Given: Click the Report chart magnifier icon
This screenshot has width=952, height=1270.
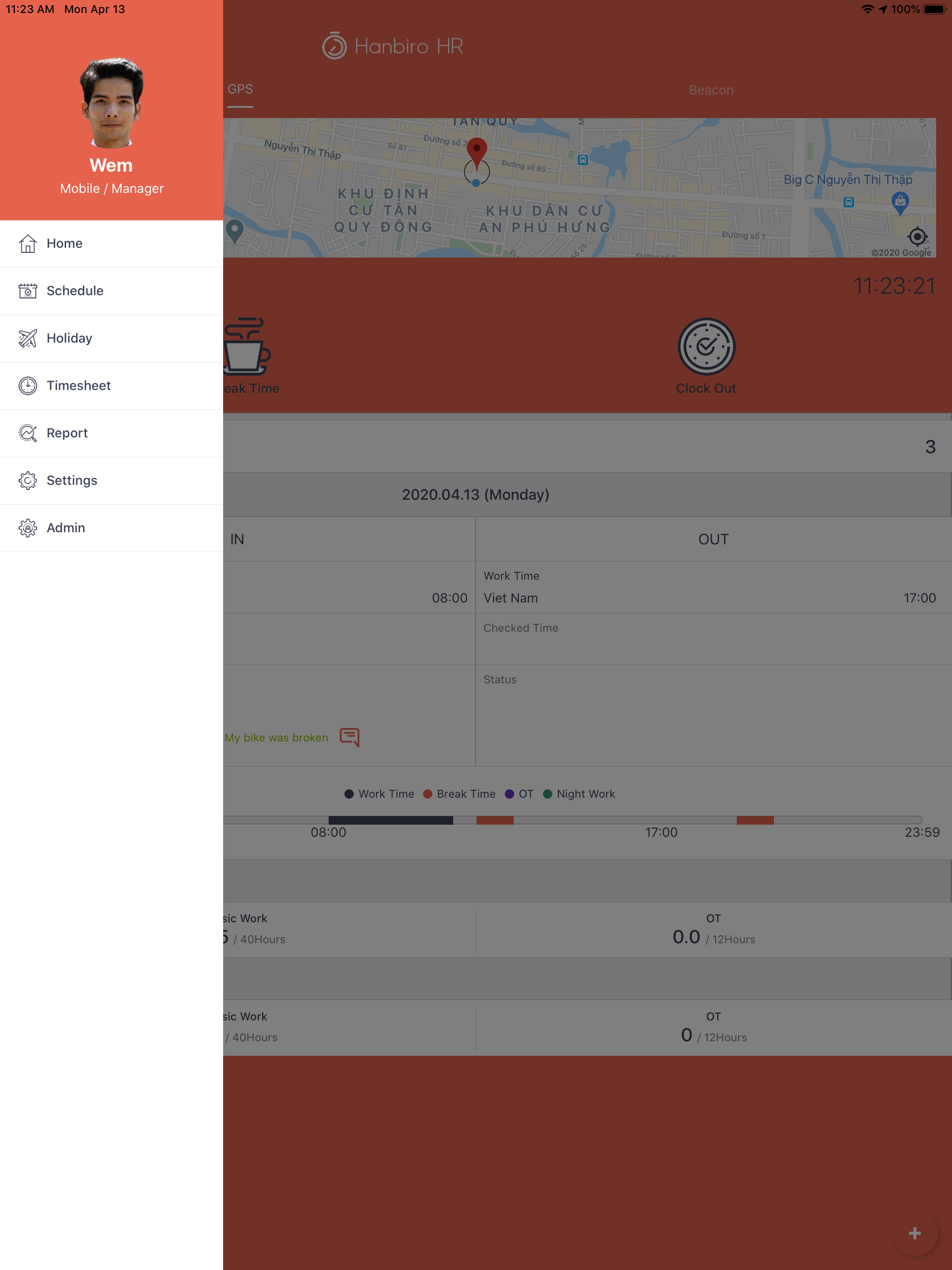Looking at the screenshot, I should tap(27, 433).
